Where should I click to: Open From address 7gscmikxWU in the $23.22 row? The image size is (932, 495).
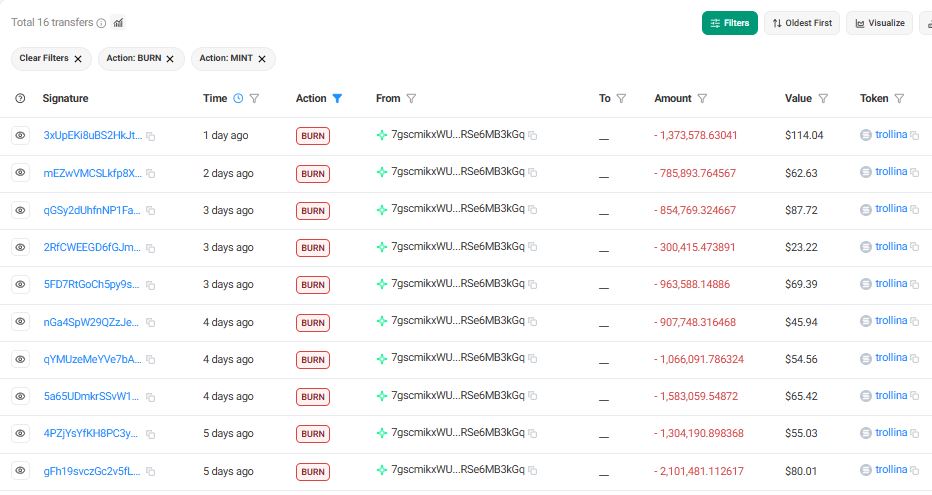pyautogui.click(x=458, y=247)
